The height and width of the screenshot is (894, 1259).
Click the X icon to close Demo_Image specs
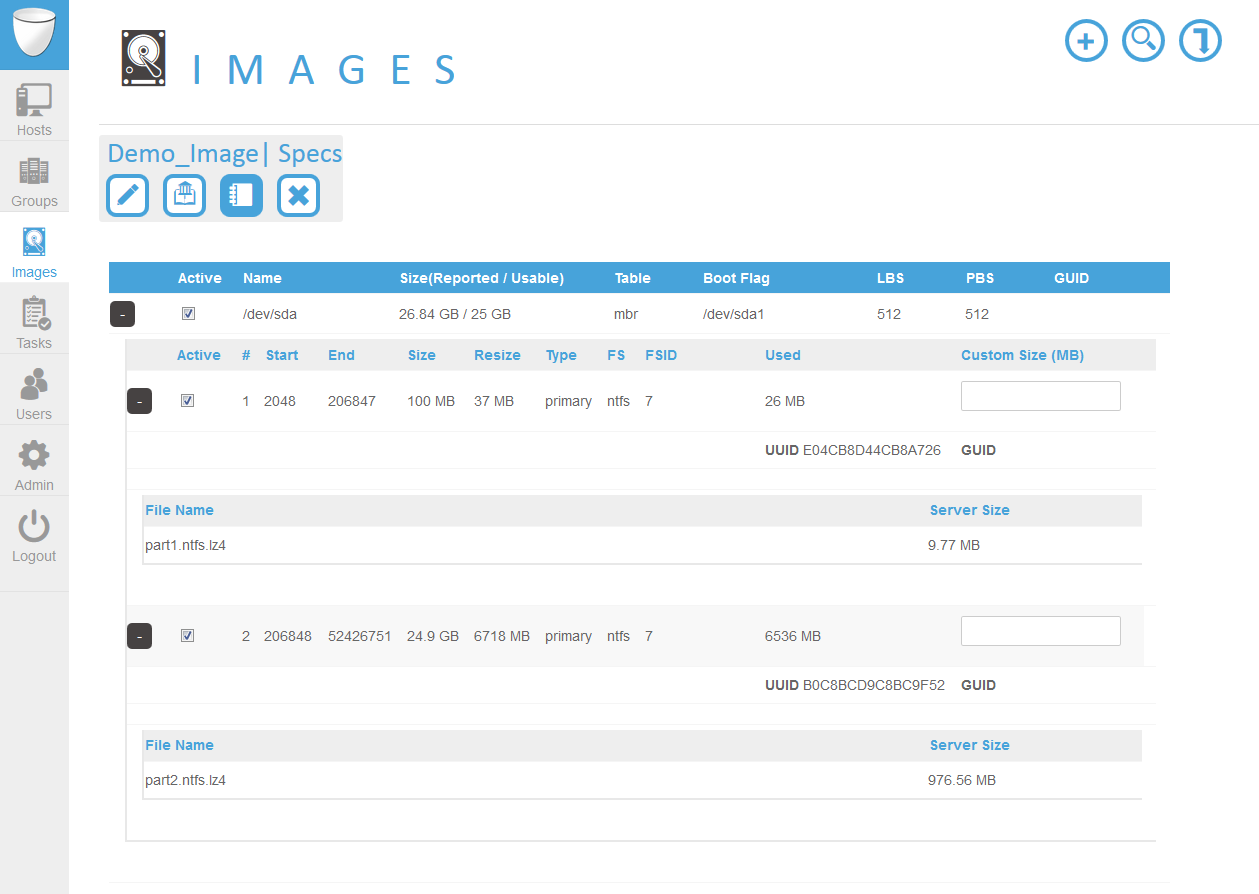(x=298, y=195)
